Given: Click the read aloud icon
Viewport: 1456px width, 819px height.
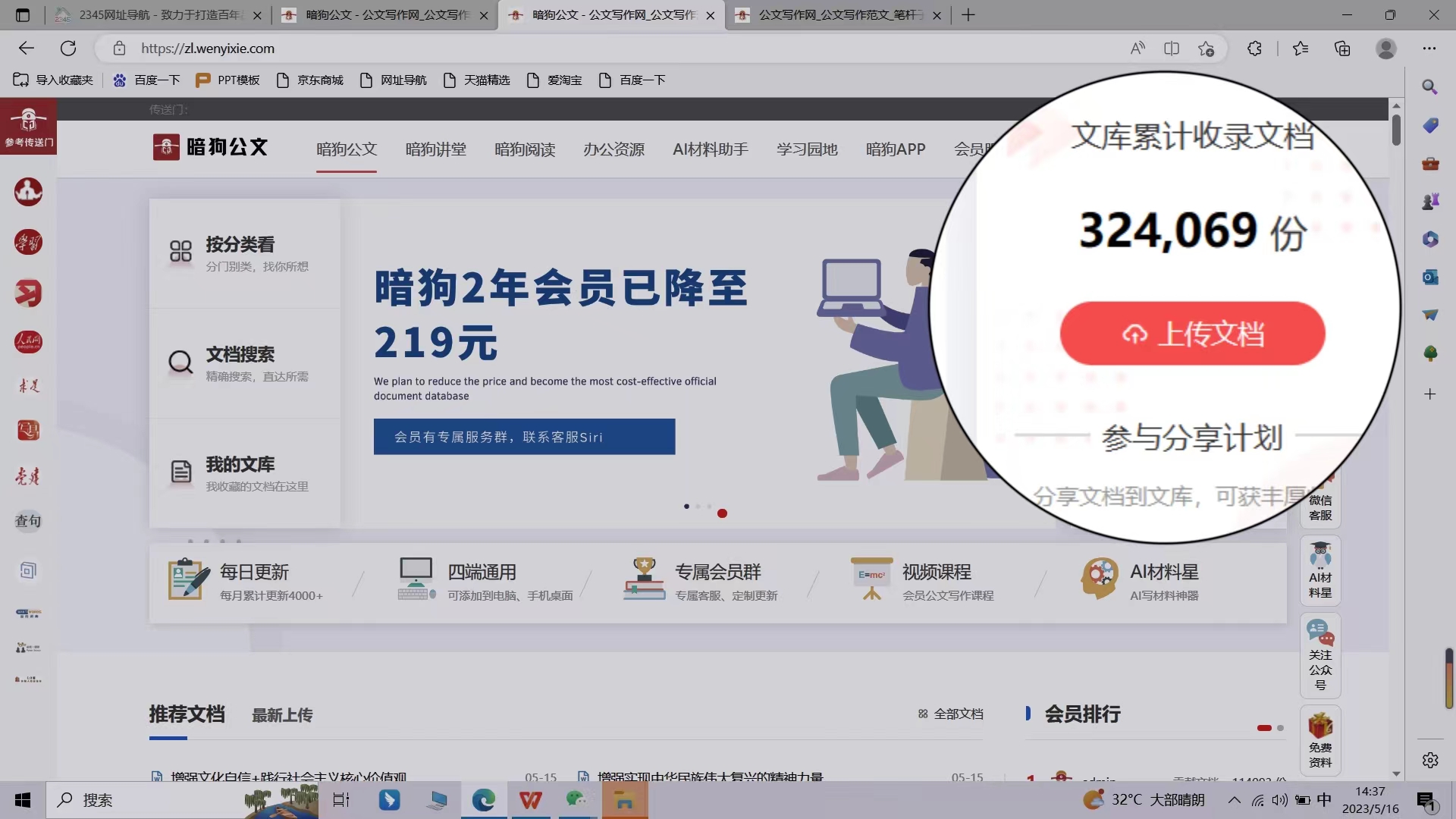Looking at the screenshot, I should (1137, 49).
